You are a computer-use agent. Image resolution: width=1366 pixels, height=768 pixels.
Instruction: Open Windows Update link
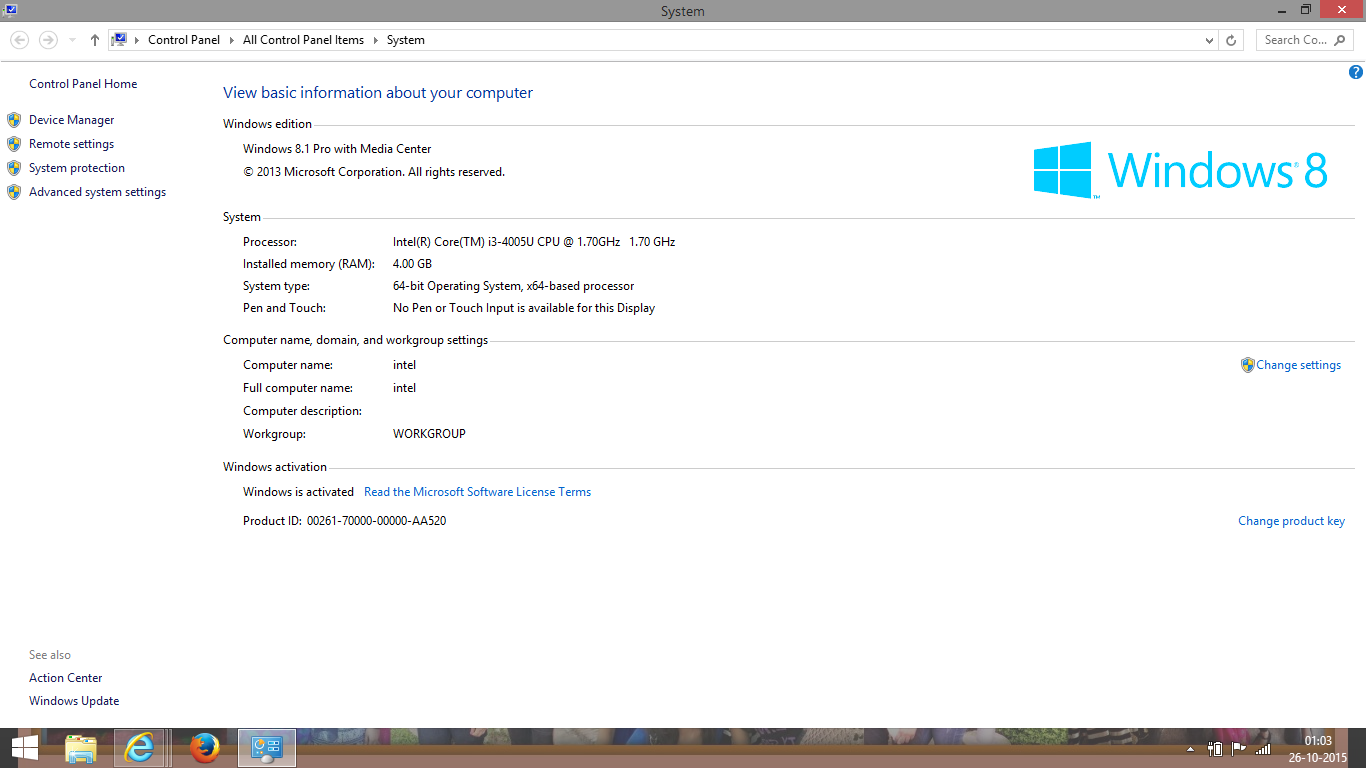click(x=74, y=701)
